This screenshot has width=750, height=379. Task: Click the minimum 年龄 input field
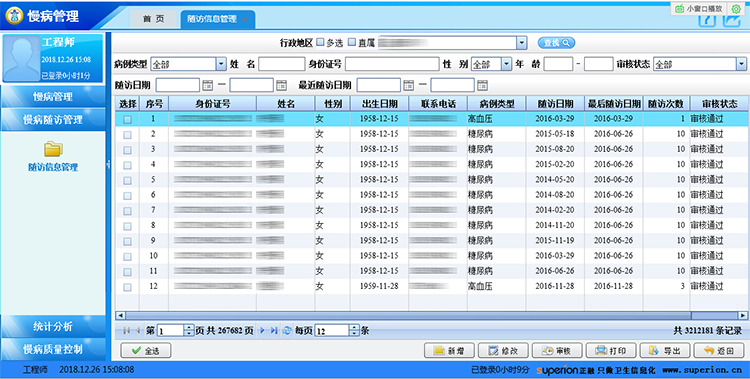pyautogui.click(x=558, y=64)
